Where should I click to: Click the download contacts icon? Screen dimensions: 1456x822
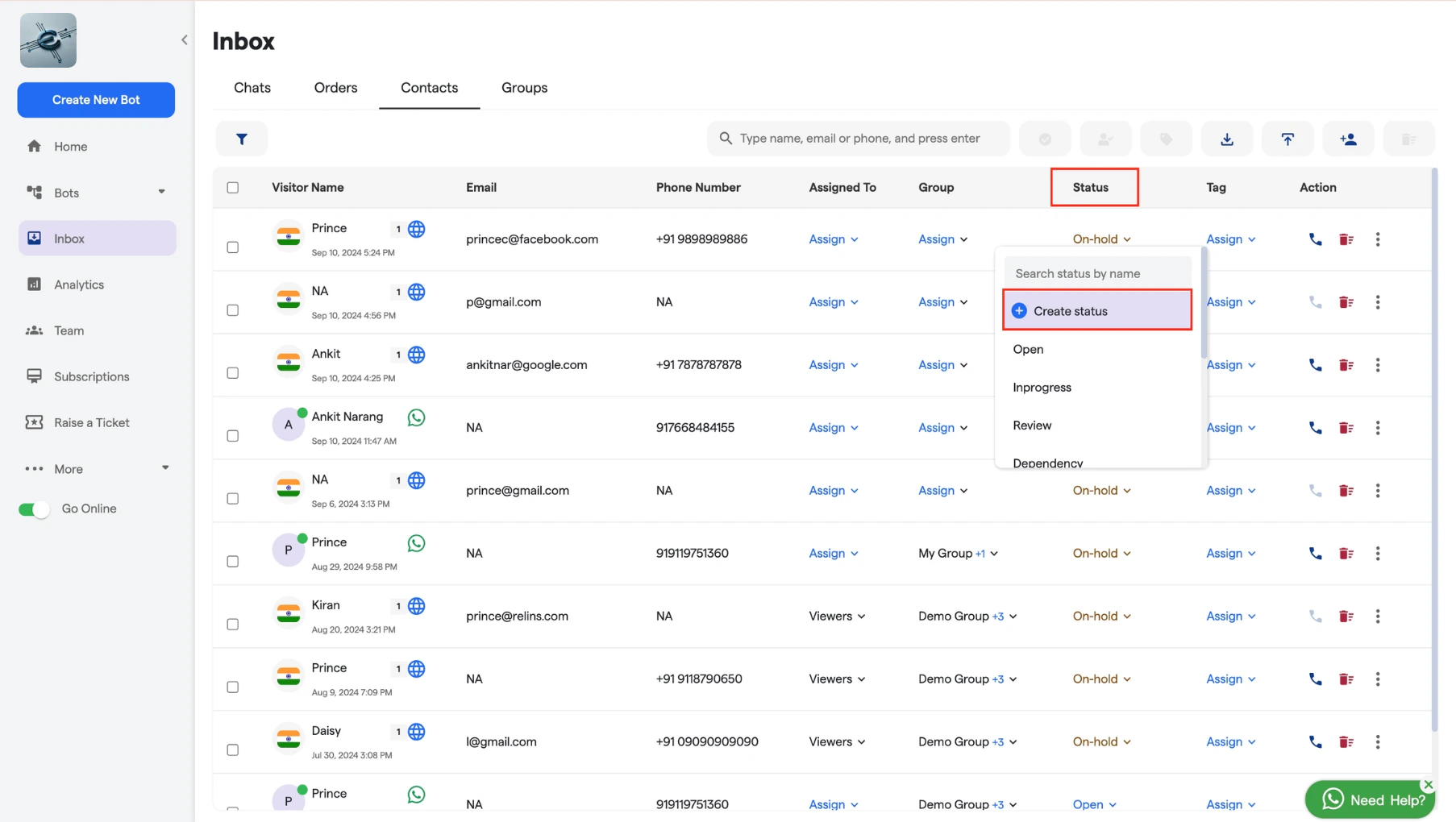point(1226,139)
